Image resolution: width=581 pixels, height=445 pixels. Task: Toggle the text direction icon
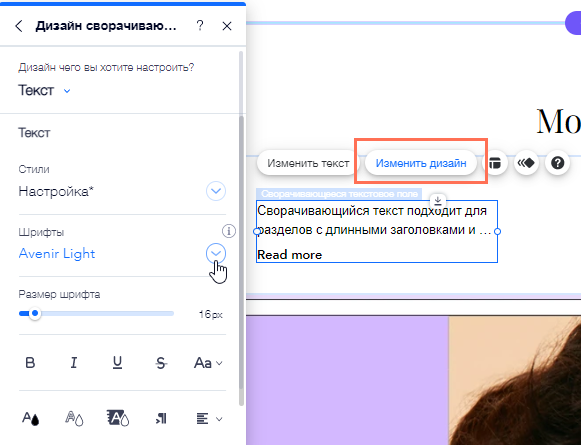[161, 419]
